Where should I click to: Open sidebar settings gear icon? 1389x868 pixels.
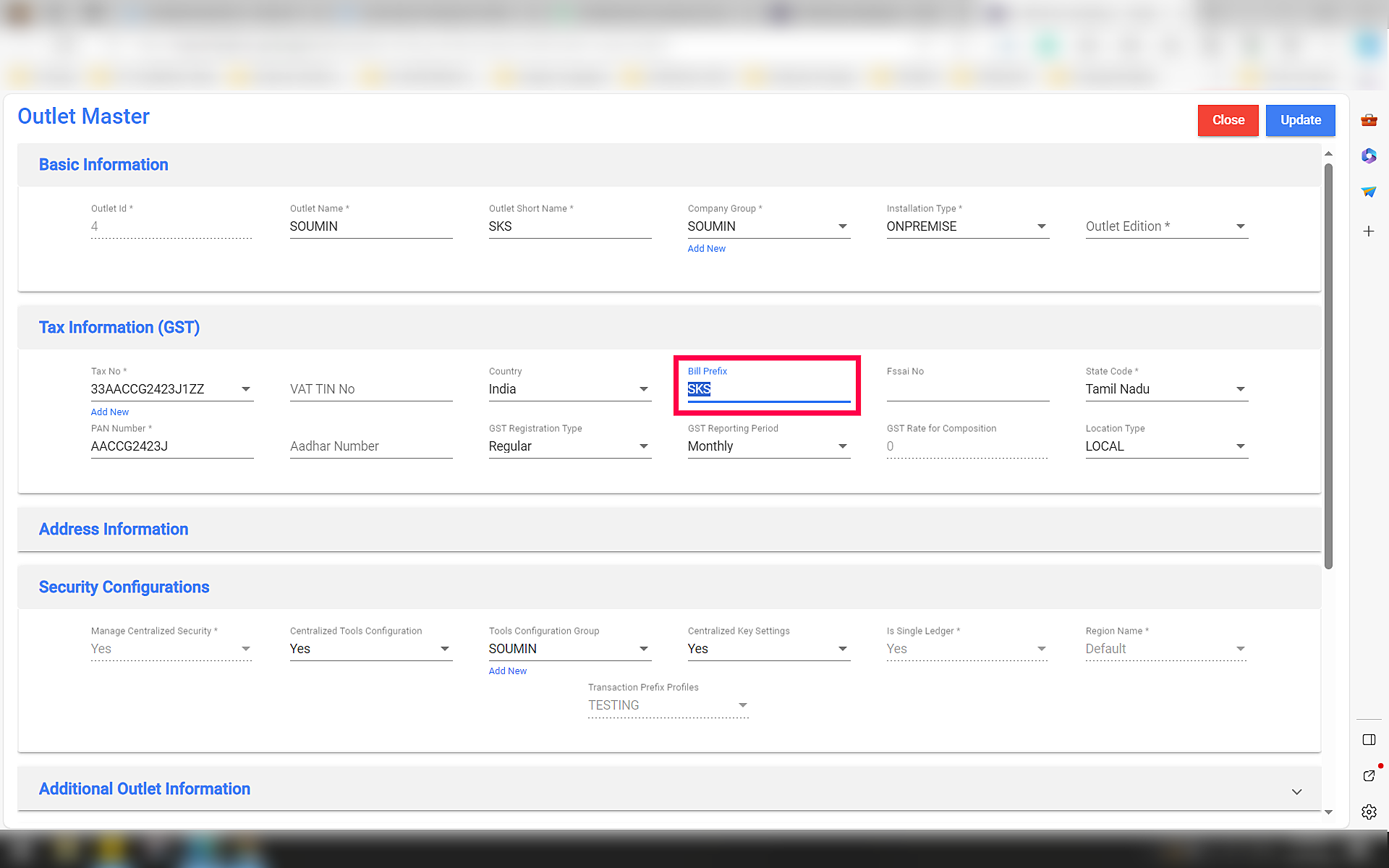(1369, 812)
